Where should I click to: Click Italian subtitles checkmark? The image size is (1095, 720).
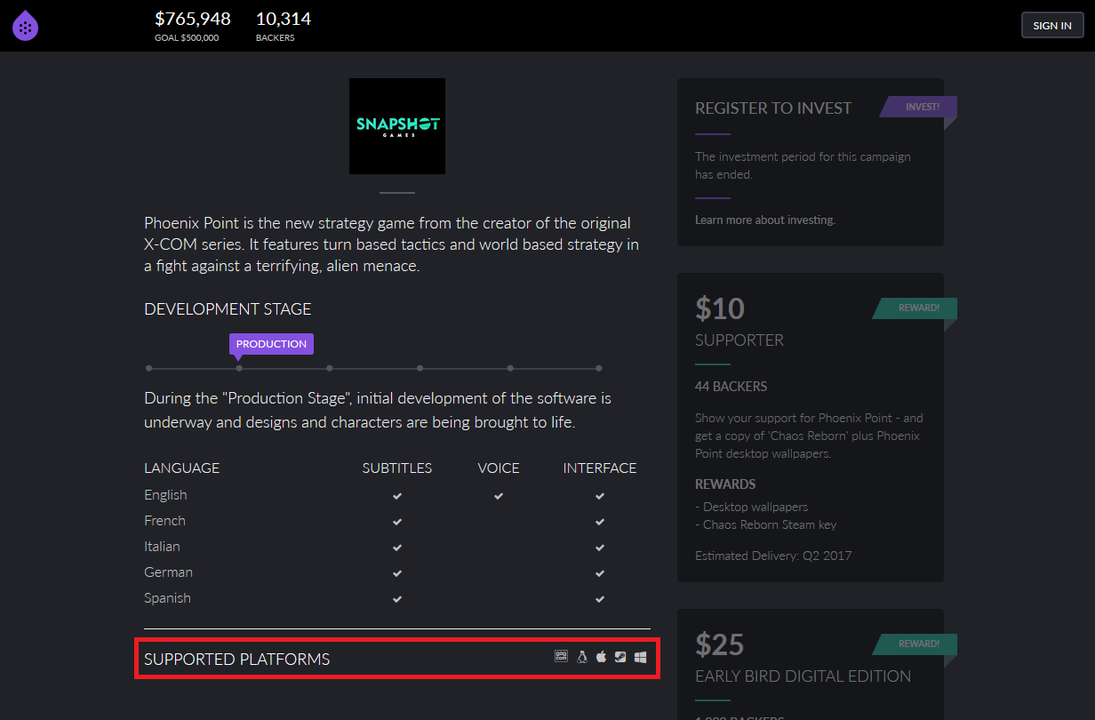point(397,548)
